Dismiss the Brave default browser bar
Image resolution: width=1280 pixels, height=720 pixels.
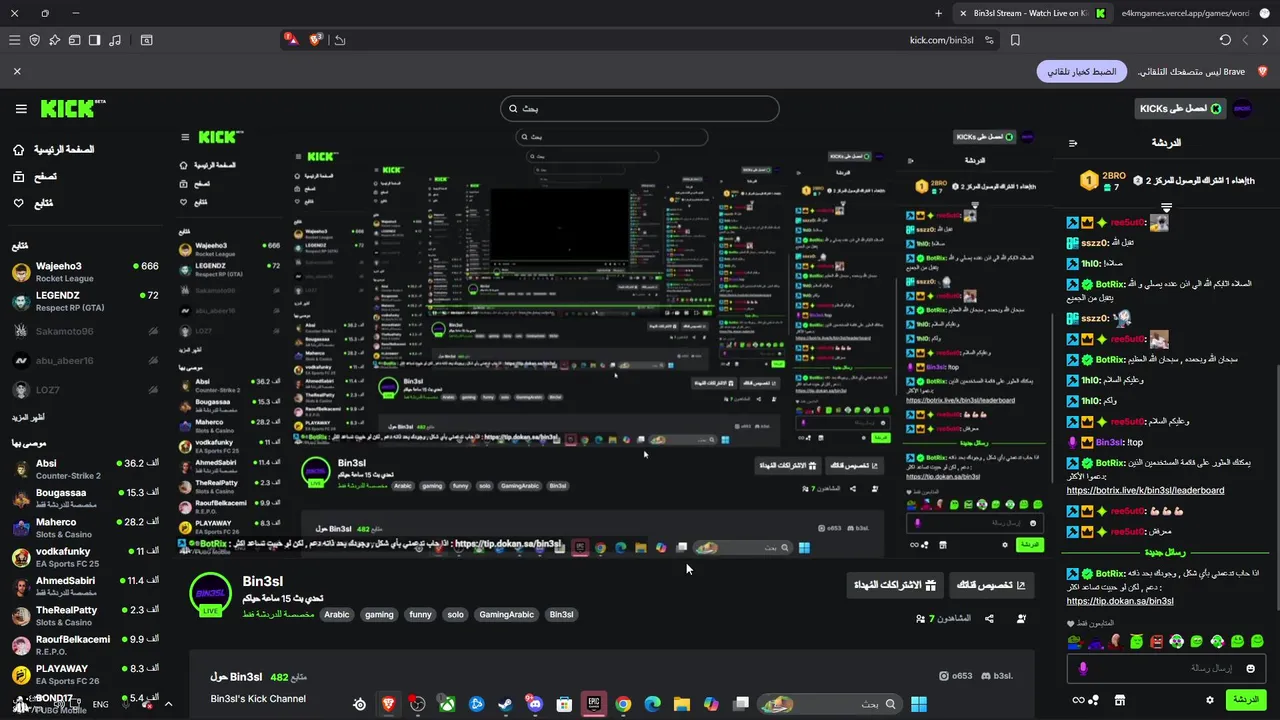[17, 72]
